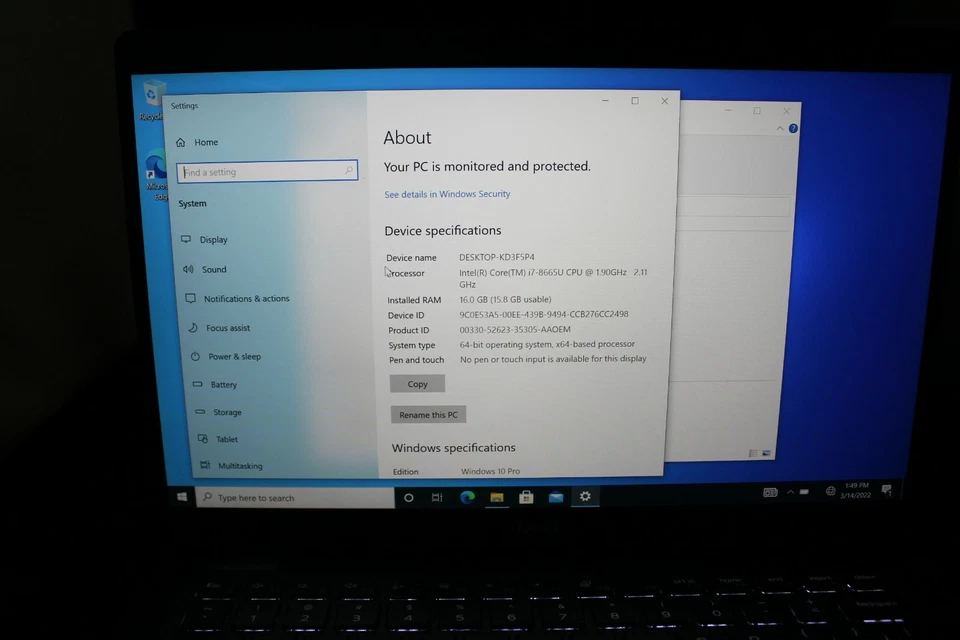Open Sound settings
This screenshot has width=960, height=640.
coord(205,269)
